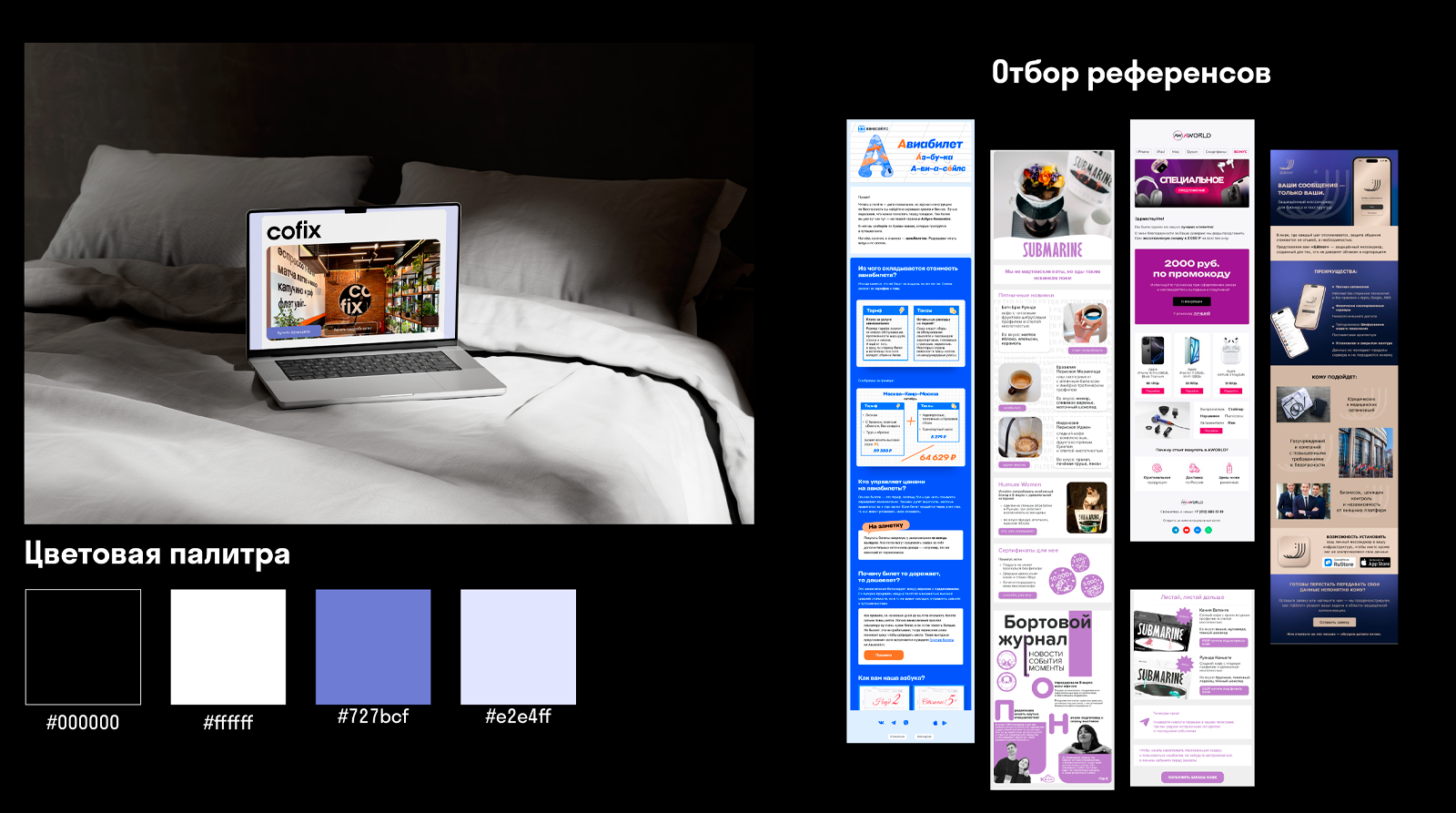Click the green social icon in AWORLD footer
This screenshot has height=813, width=1456.
pos(1208,529)
